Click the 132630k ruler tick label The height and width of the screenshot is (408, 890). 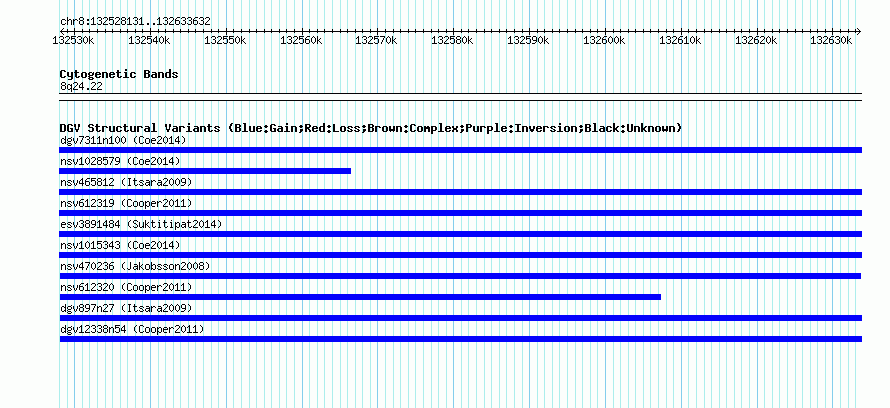[x=831, y=40]
